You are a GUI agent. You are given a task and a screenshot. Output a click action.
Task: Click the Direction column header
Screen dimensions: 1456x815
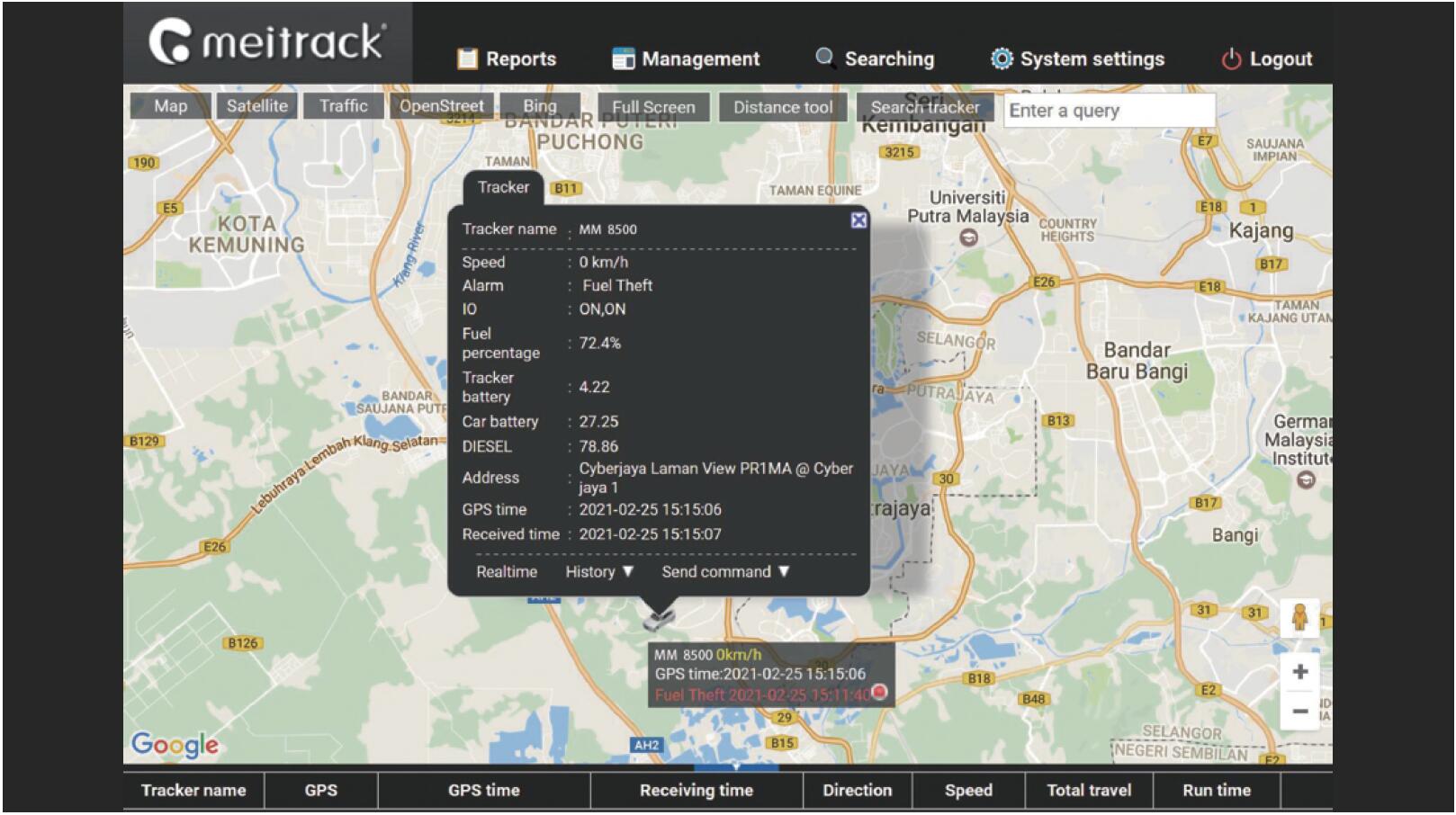pyautogui.click(x=858, y=791)
